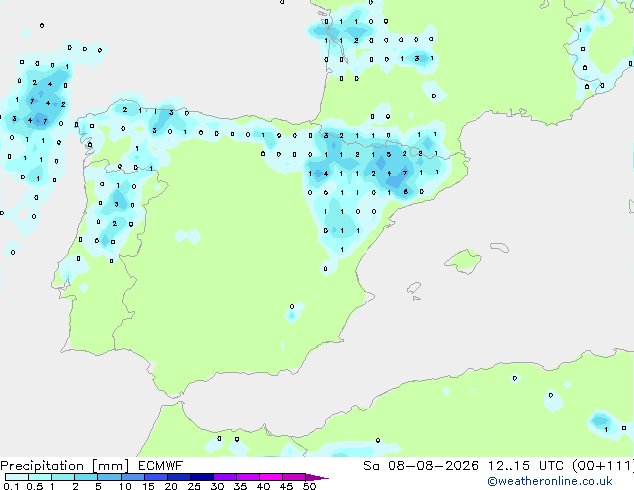Click the '50' legend scale value
634x490 pixels.
click(x=309, y=486)
